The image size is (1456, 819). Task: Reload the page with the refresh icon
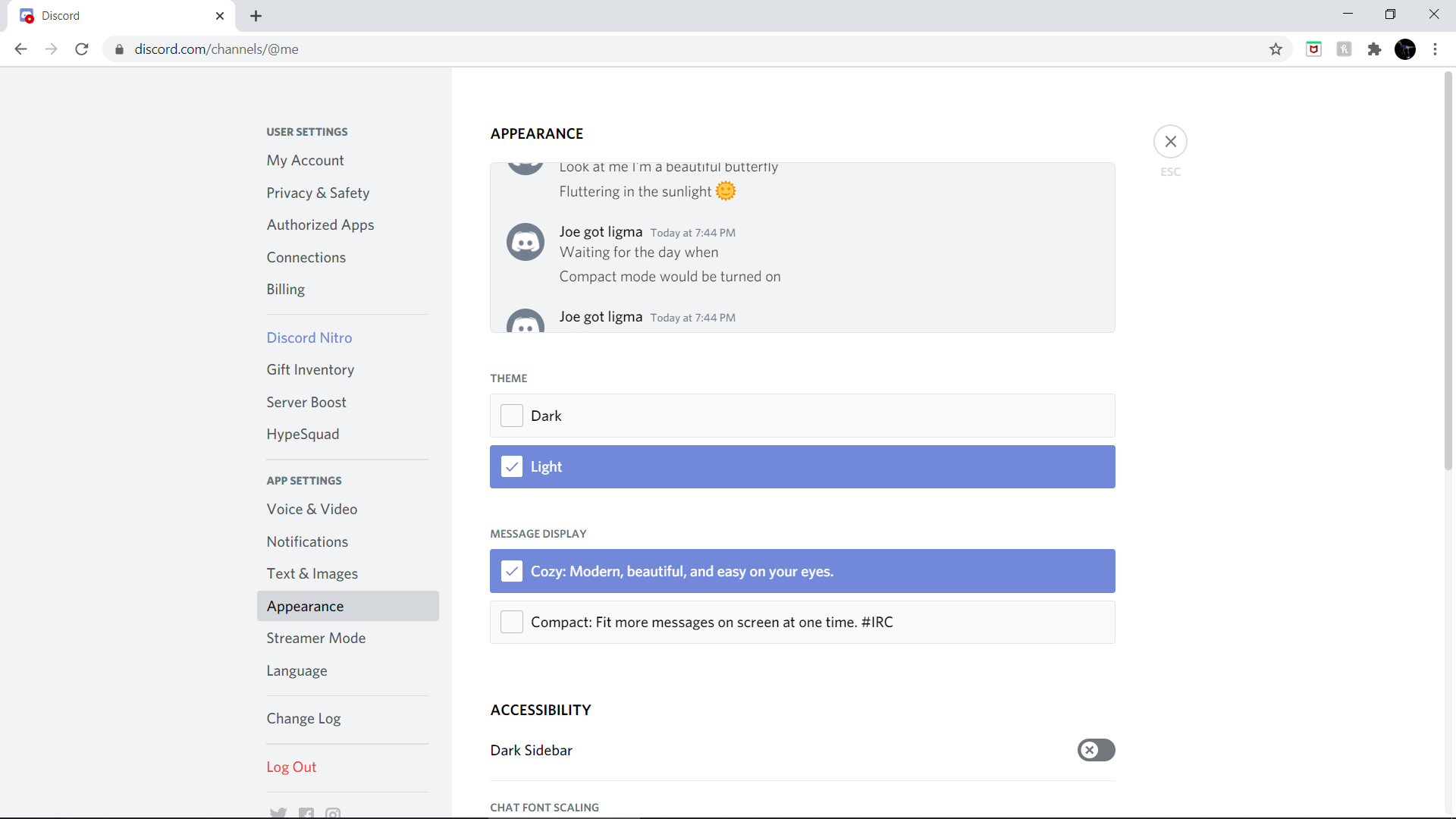[x=81, y=49]
